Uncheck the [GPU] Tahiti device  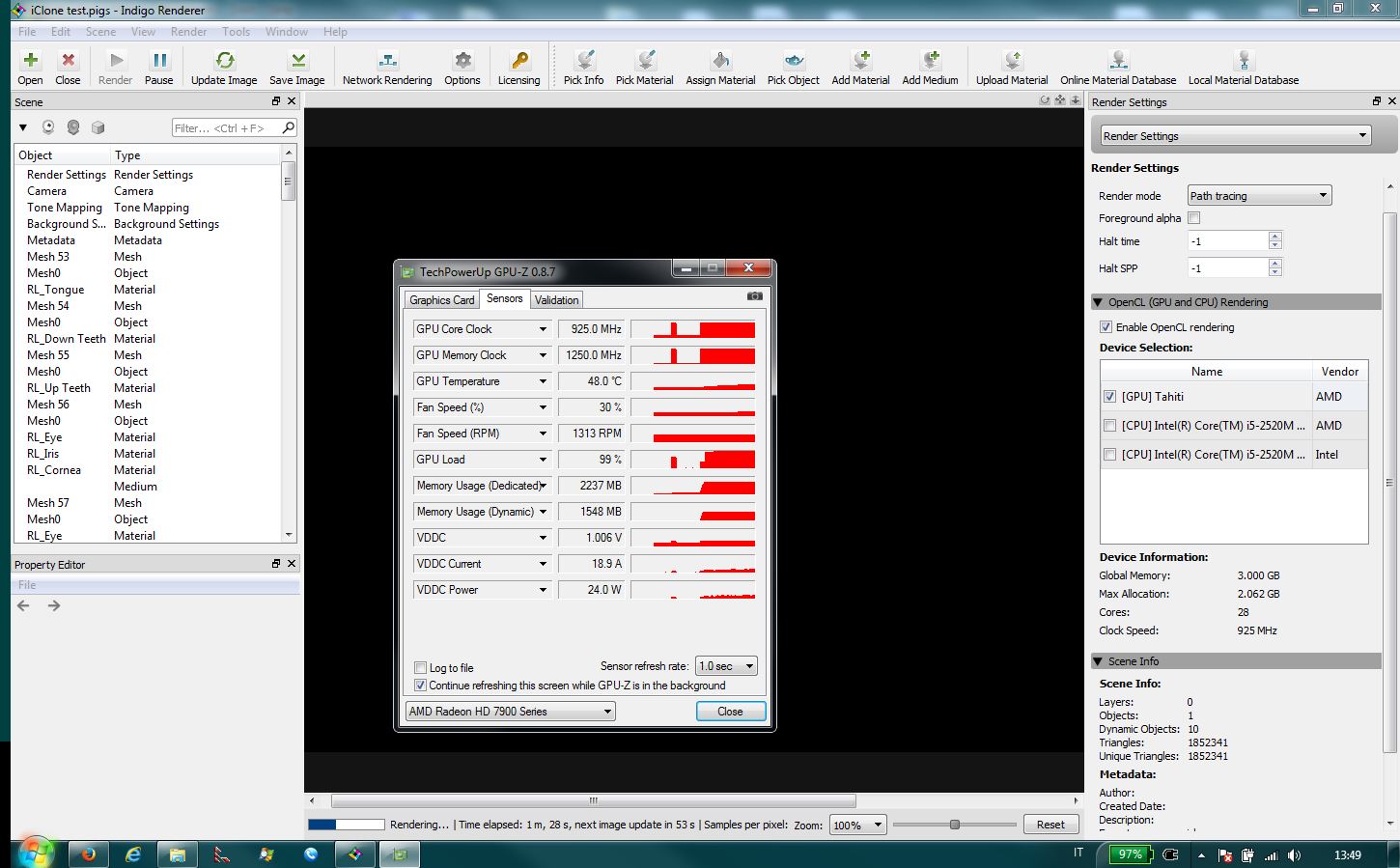pyautogui.click(x=1110, y=397)
